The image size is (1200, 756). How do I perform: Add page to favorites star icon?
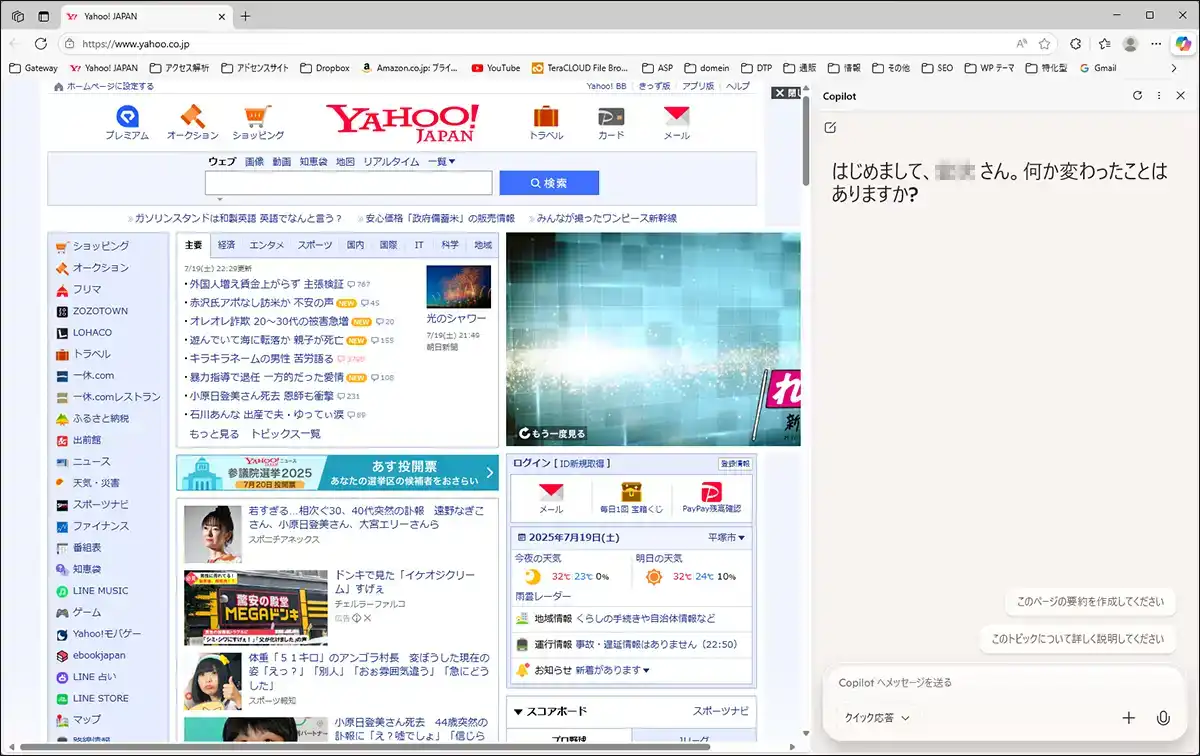1044,44
